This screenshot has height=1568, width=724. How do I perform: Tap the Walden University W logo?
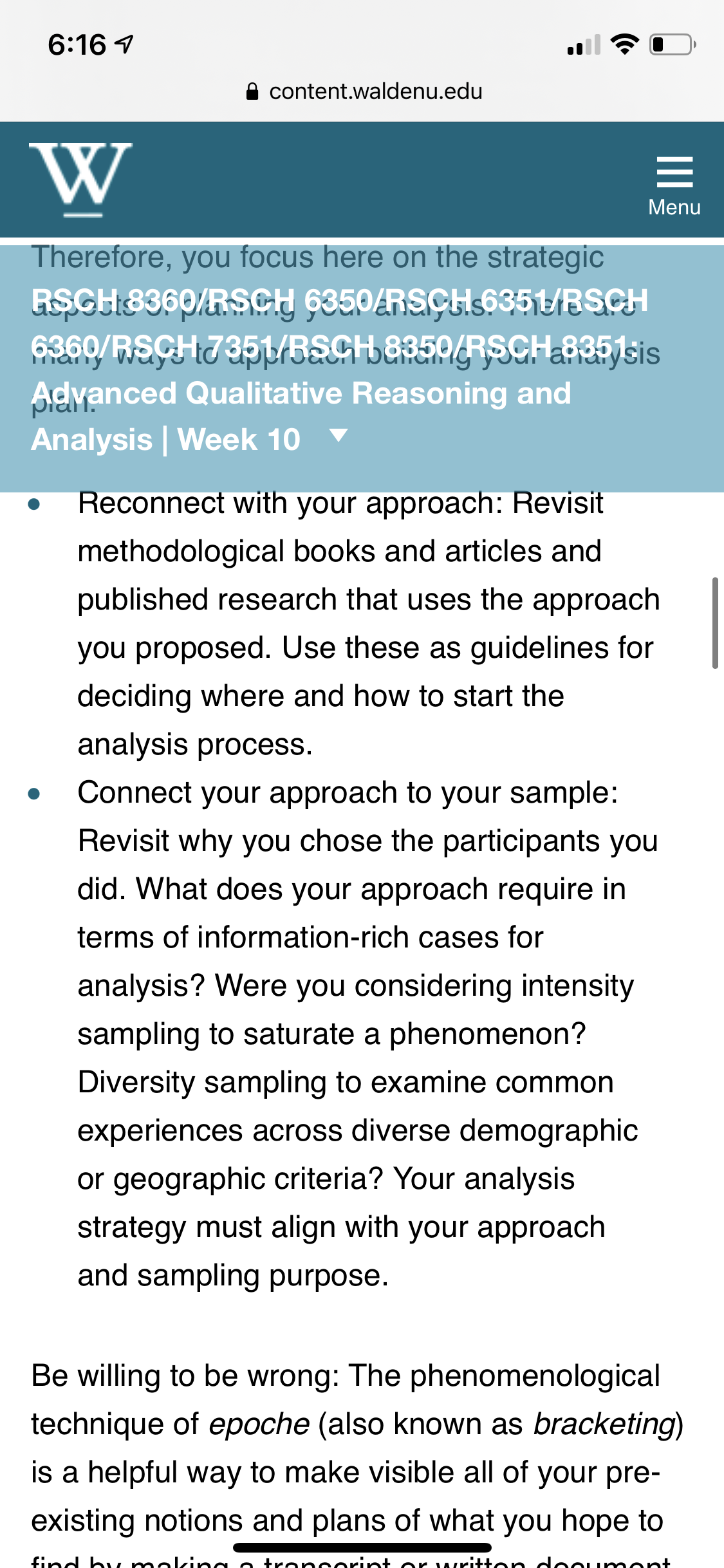click(x=80, y=180)
